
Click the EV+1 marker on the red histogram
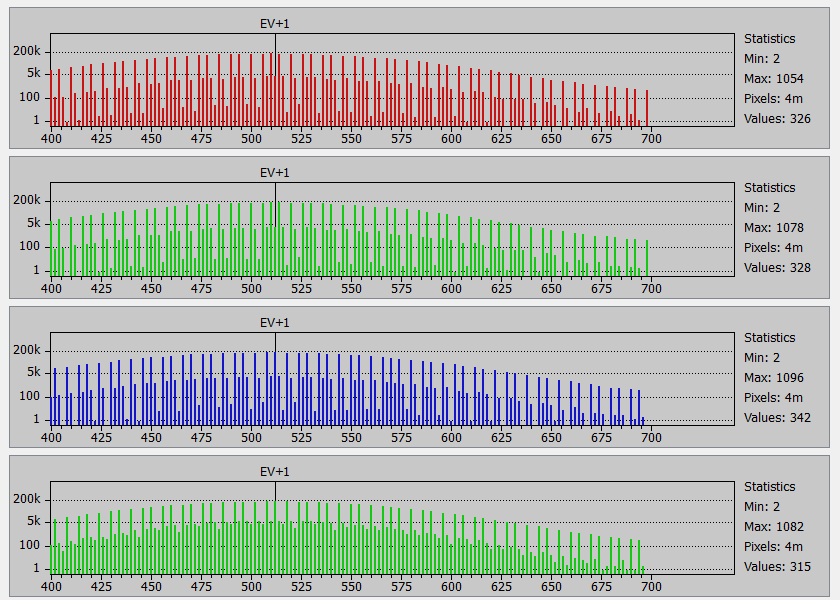[x=274, y=24]
